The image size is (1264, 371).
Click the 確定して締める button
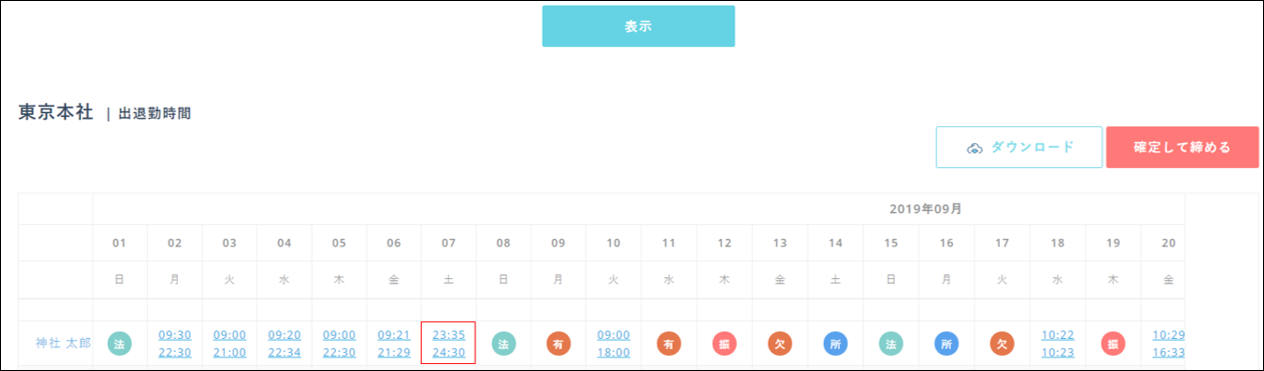(x=1182, y=147)
